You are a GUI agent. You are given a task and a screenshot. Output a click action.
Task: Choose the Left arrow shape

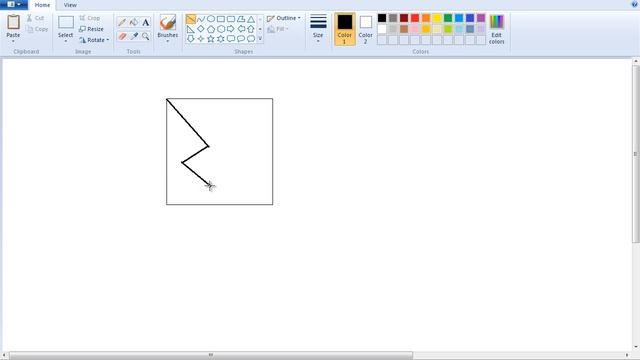coord(241,29)
